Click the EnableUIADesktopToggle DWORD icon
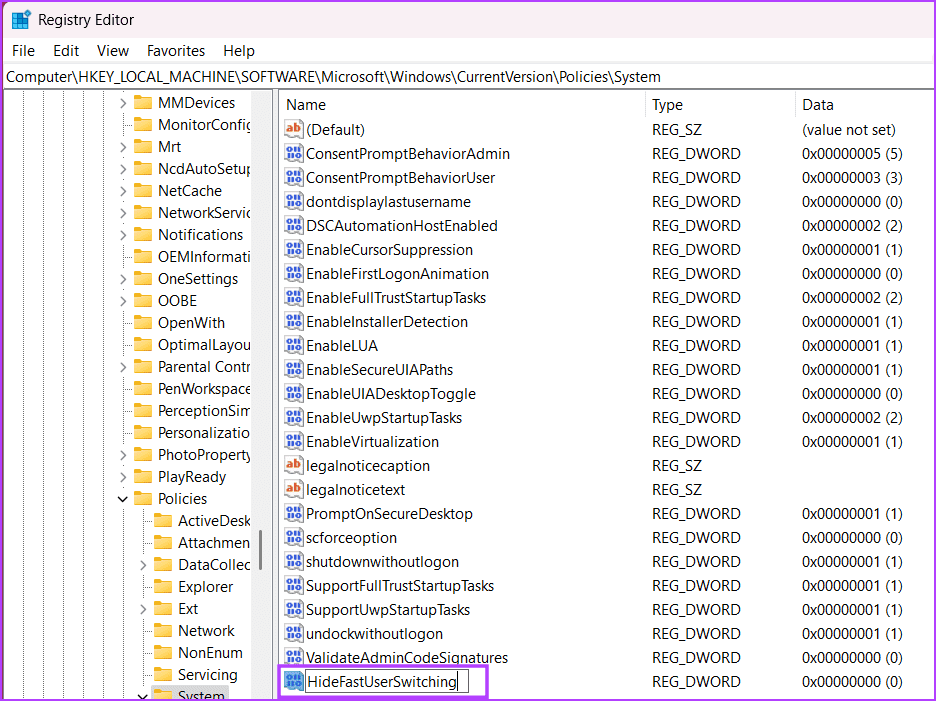The height and width of the screenshot is (701, 936). 293,393
